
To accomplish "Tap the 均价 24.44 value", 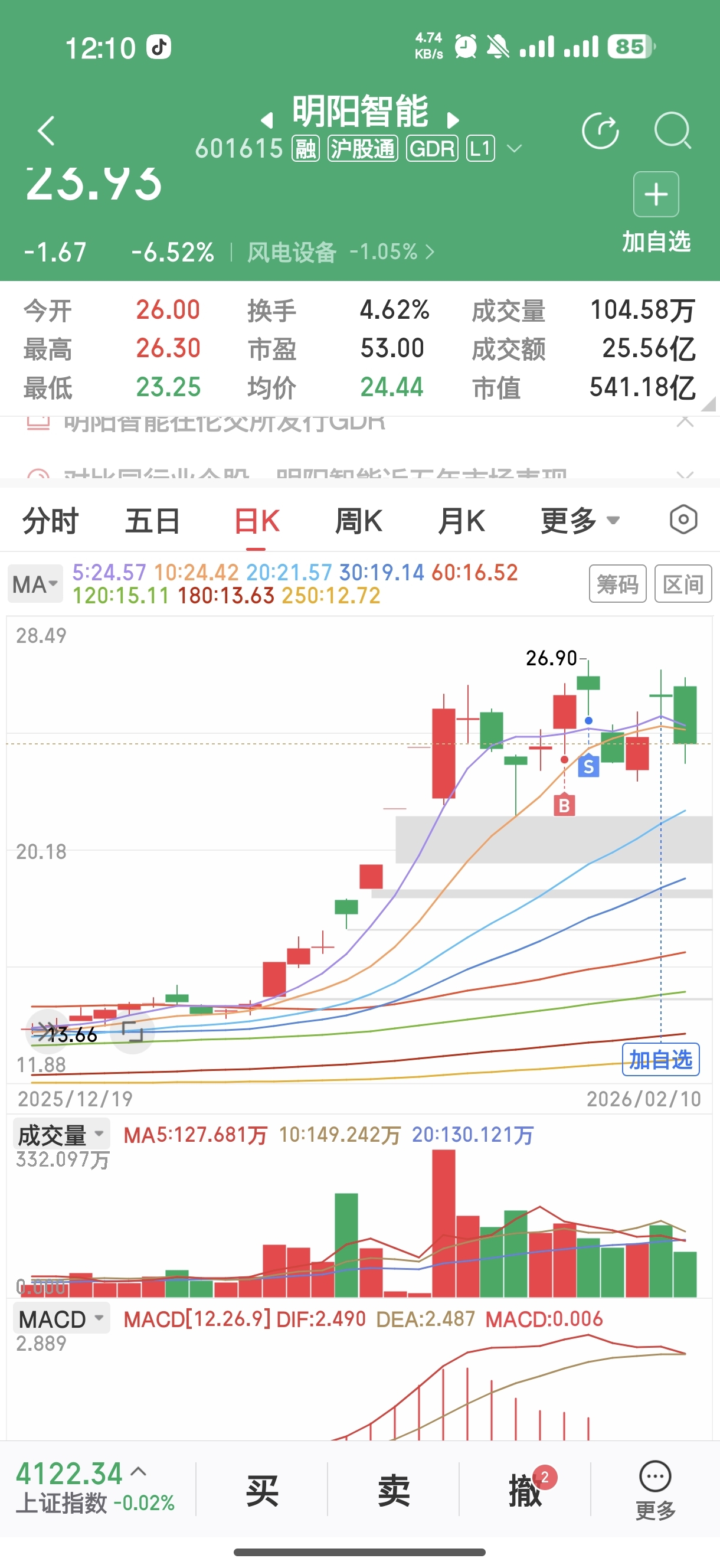I will (391, 387).
